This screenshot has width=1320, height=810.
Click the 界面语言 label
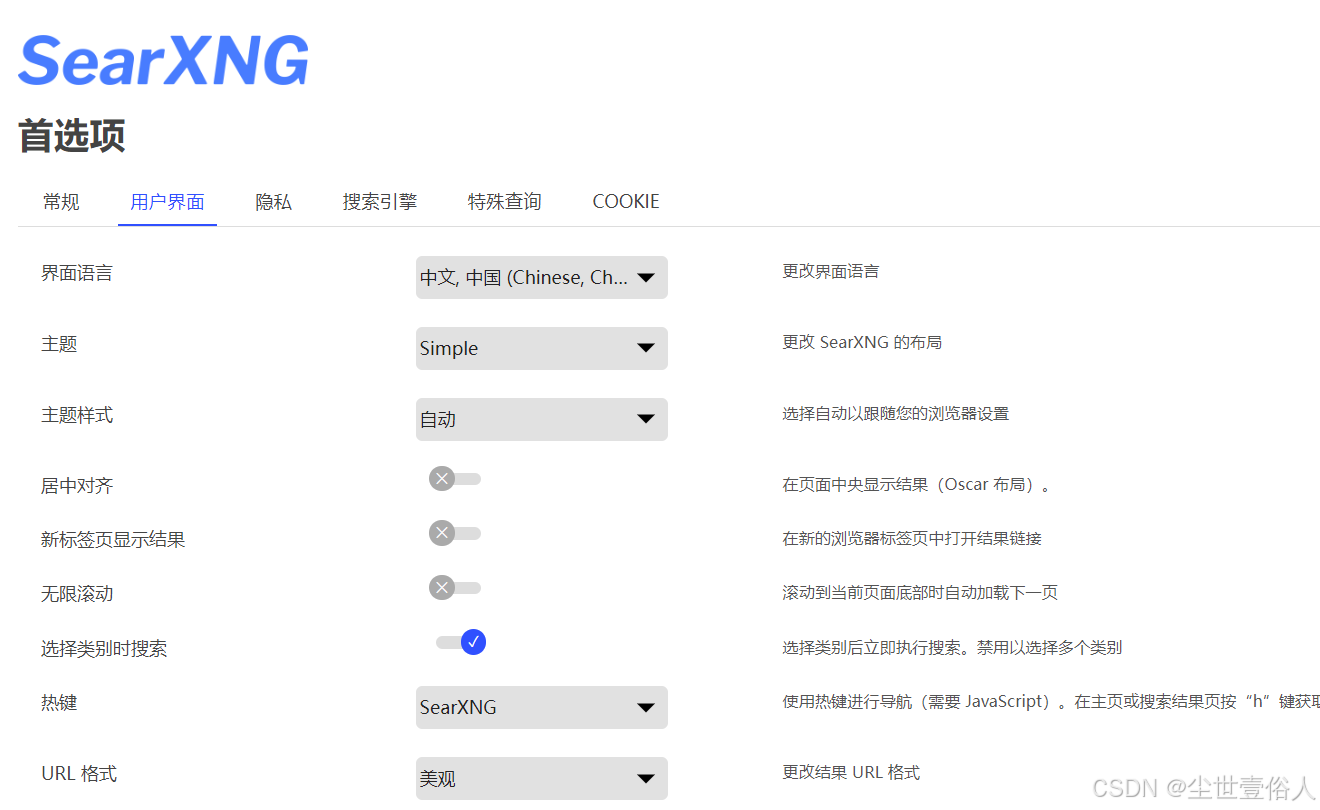tap(77, 273)
